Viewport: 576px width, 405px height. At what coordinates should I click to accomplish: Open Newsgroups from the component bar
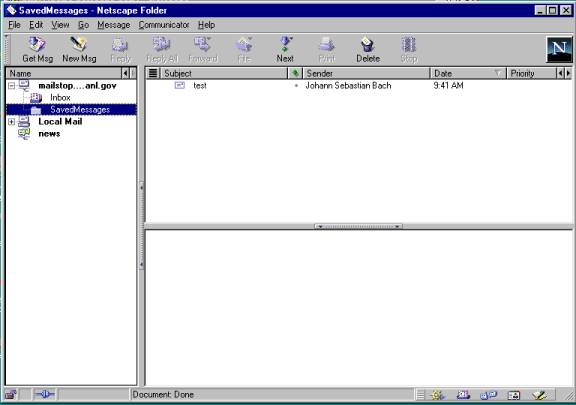[489, 395]
